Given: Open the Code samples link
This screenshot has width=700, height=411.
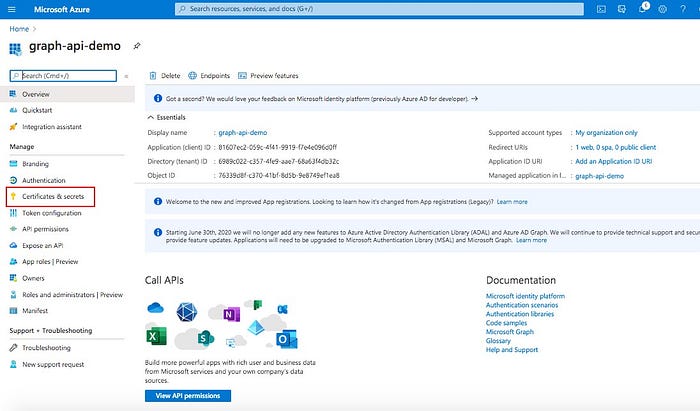Looking at the screenshot, I should tap(506, 323).
